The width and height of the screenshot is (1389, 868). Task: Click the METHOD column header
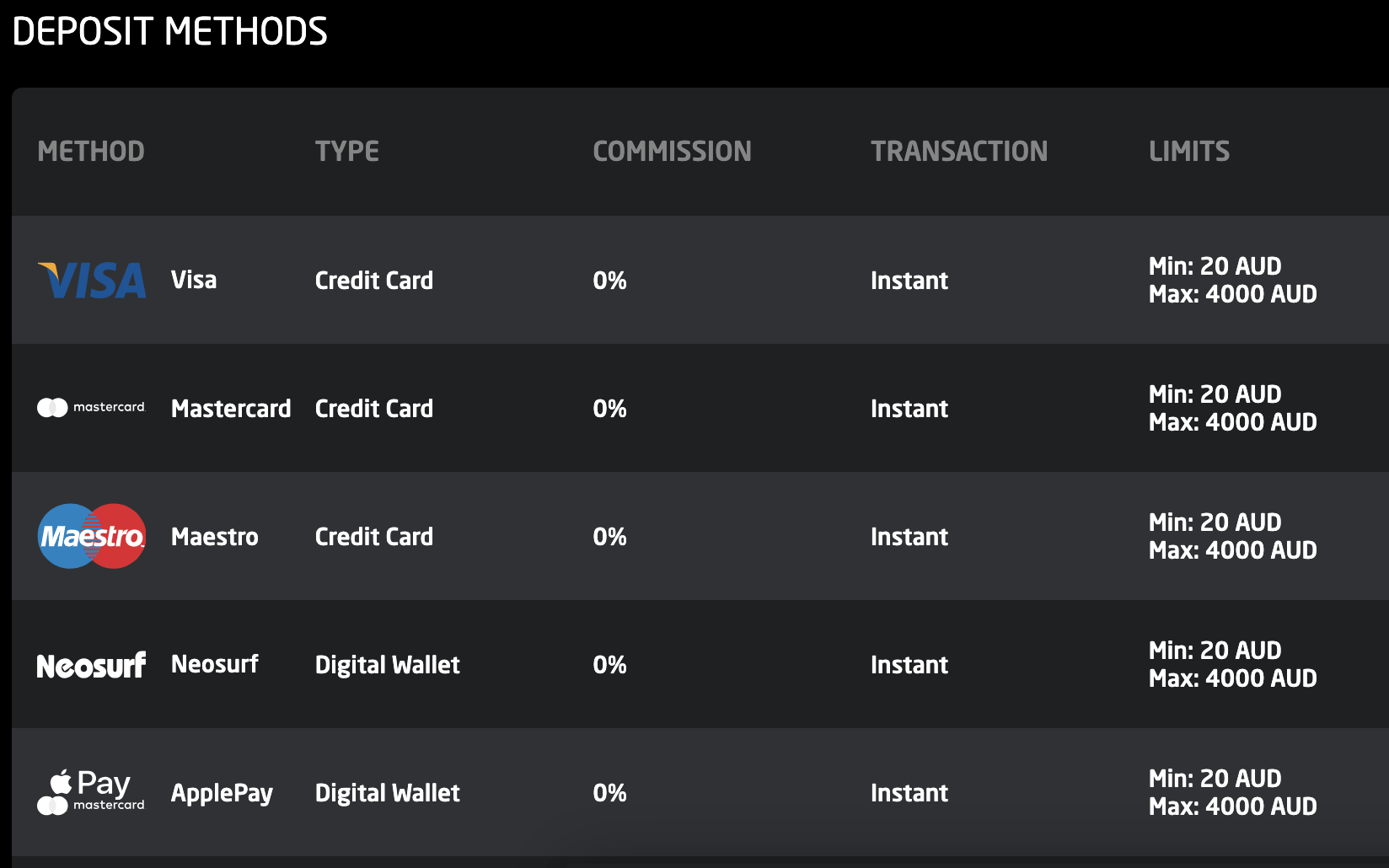[x=91, y=152]
